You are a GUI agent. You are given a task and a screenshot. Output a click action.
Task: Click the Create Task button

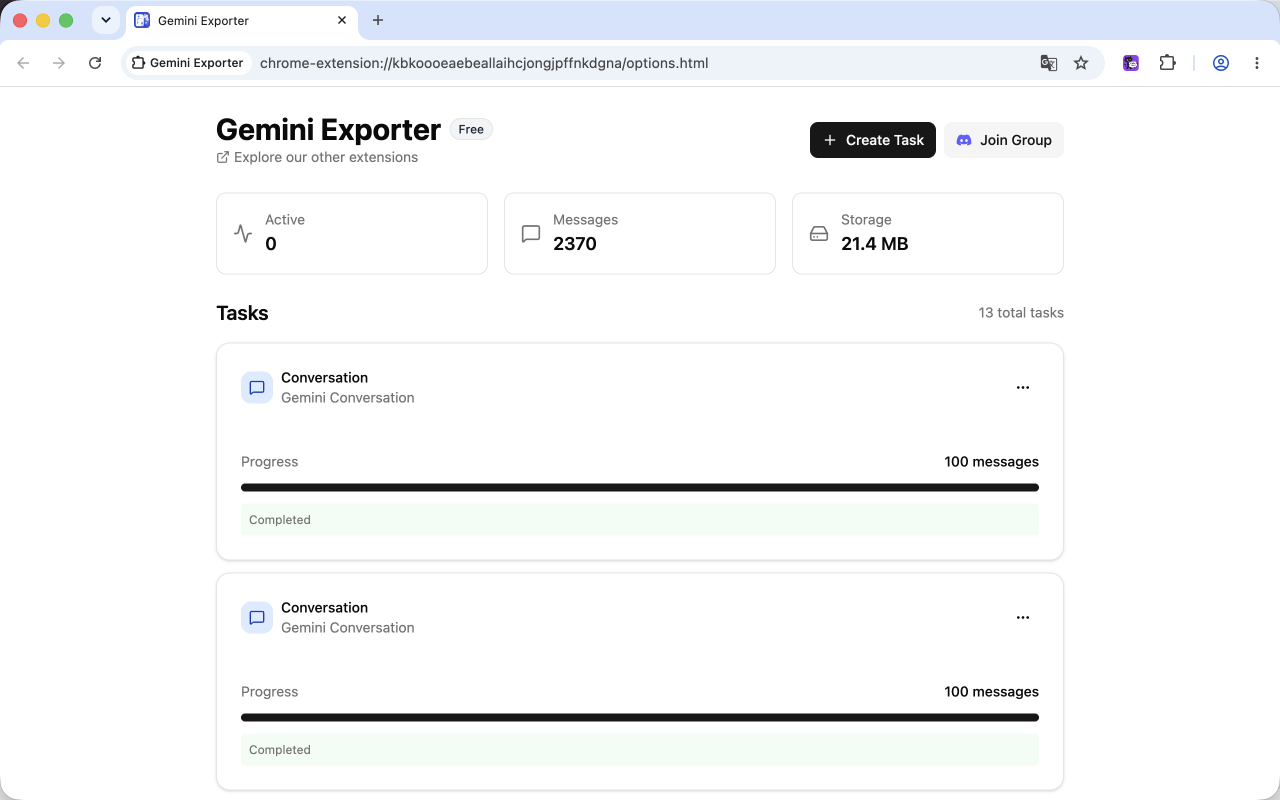[x=873, y=140]
